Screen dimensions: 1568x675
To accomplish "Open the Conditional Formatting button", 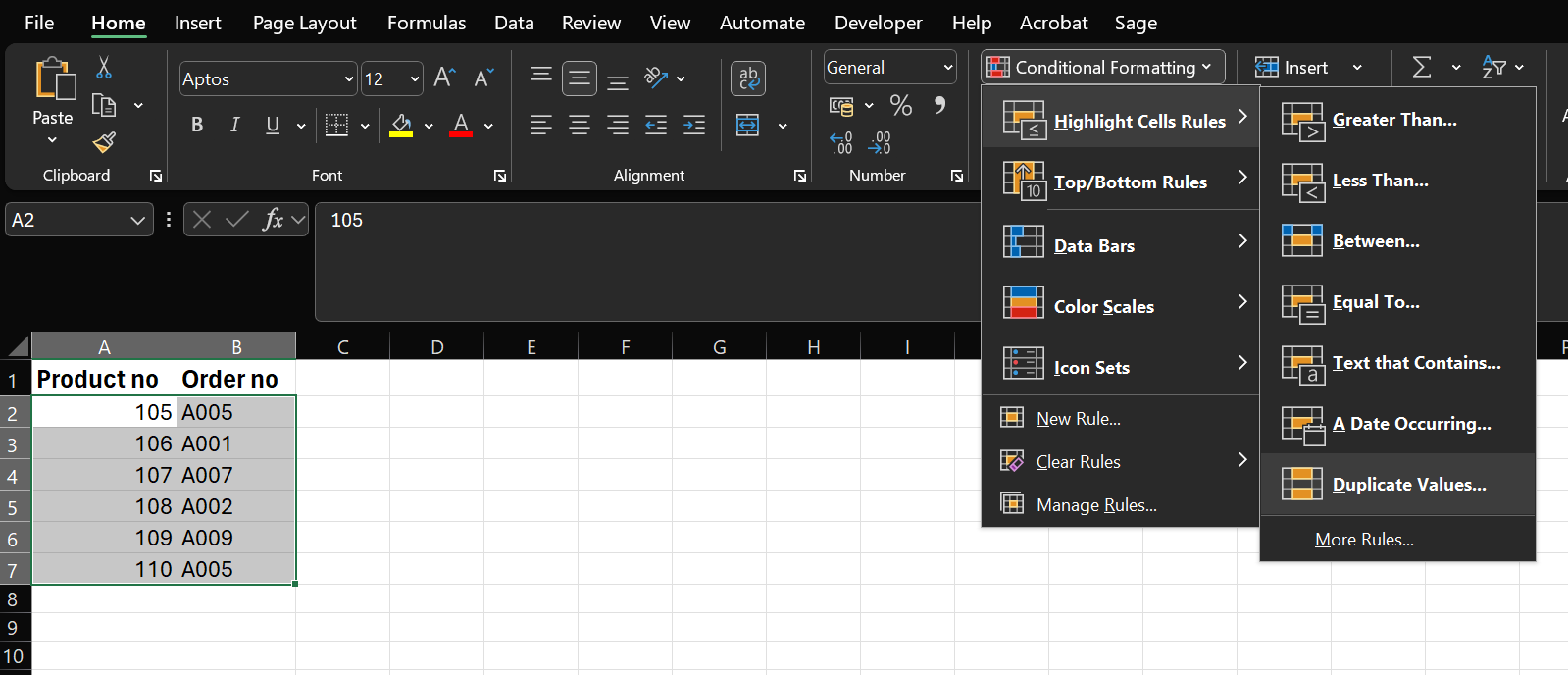I will click(x=1103, y=67).
